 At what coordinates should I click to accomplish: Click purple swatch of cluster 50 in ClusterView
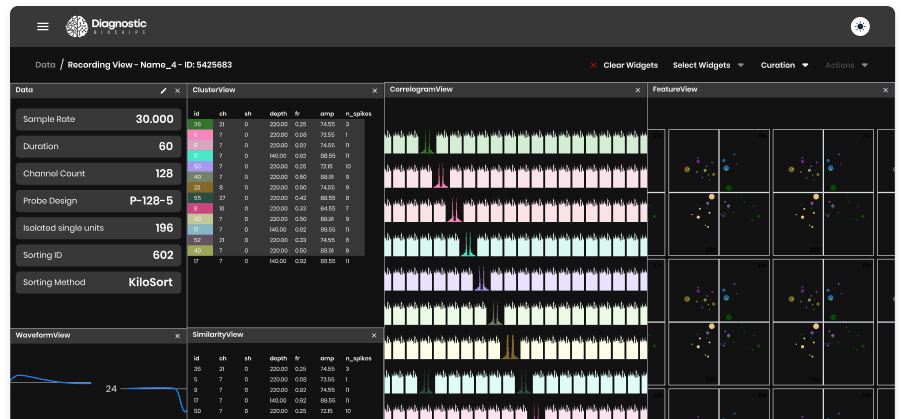click(x=200, y=166)
